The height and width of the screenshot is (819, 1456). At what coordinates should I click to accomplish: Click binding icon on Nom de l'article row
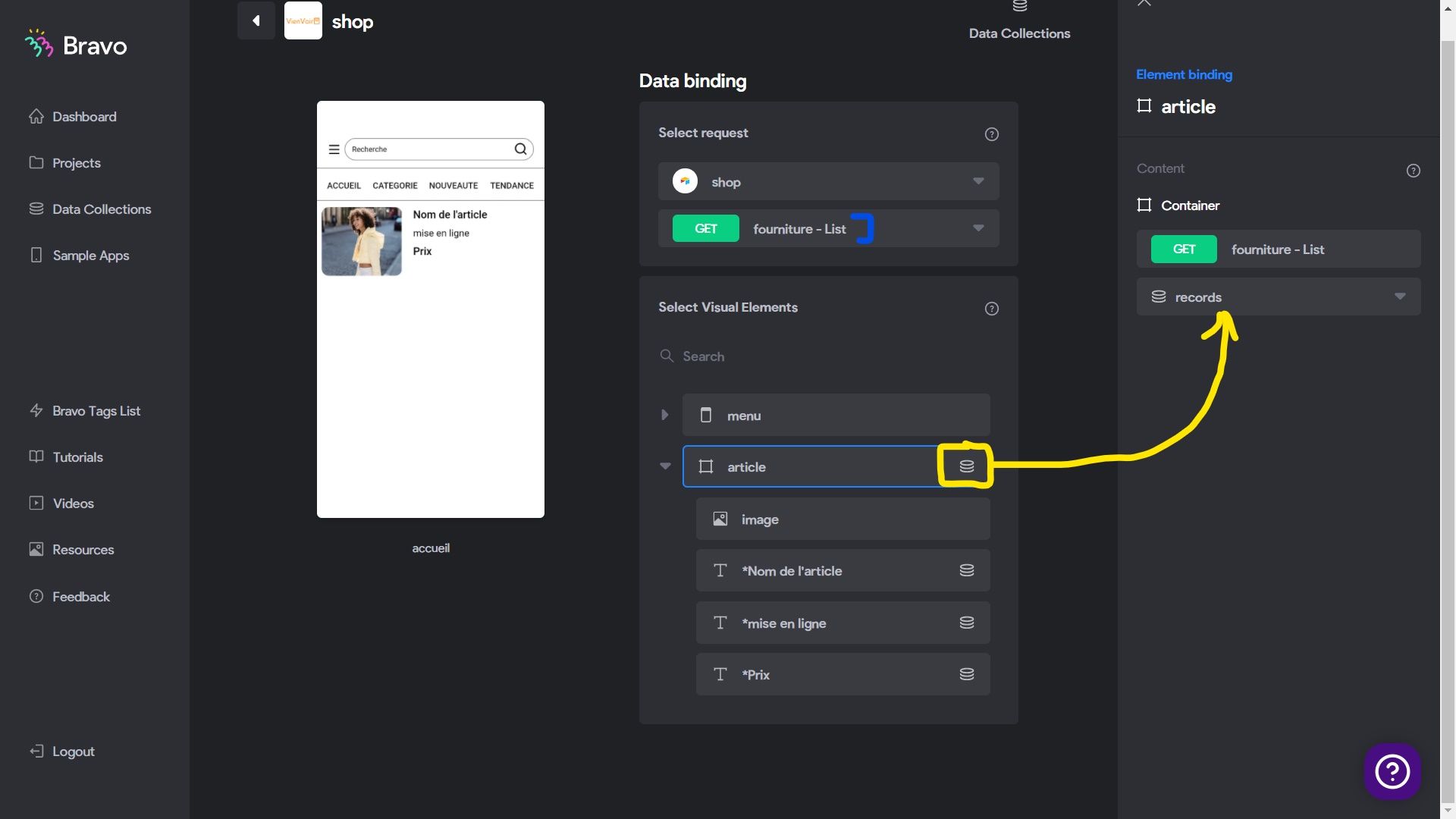pyautogui.click(x=966, y=570)
